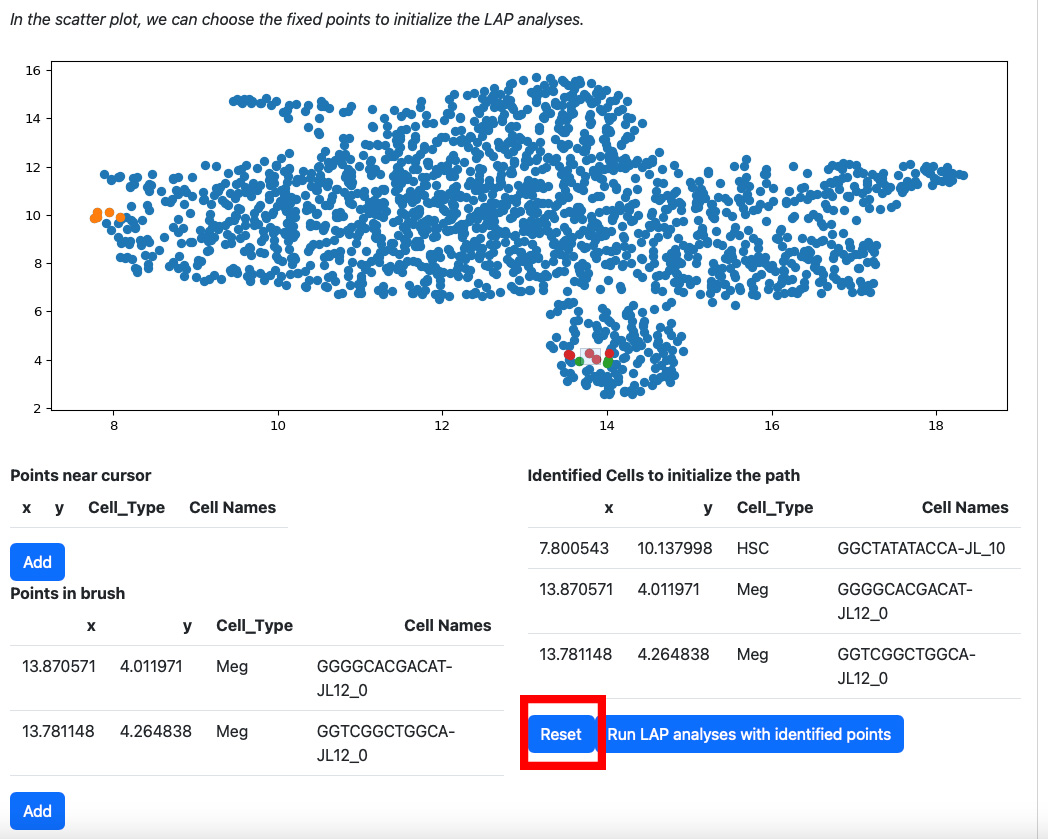
Task: Run LAP analyses with identified points
Action: pos(749,734)
